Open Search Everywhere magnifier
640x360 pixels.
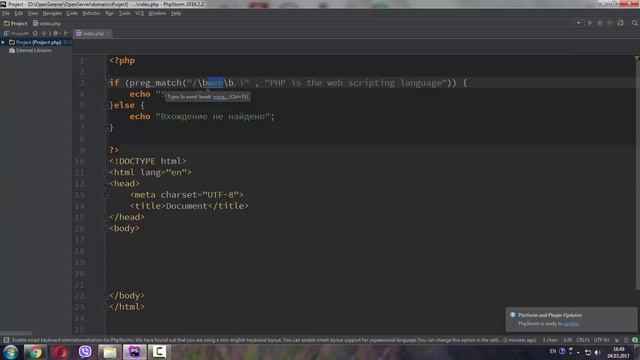click(x=635, y=23)
